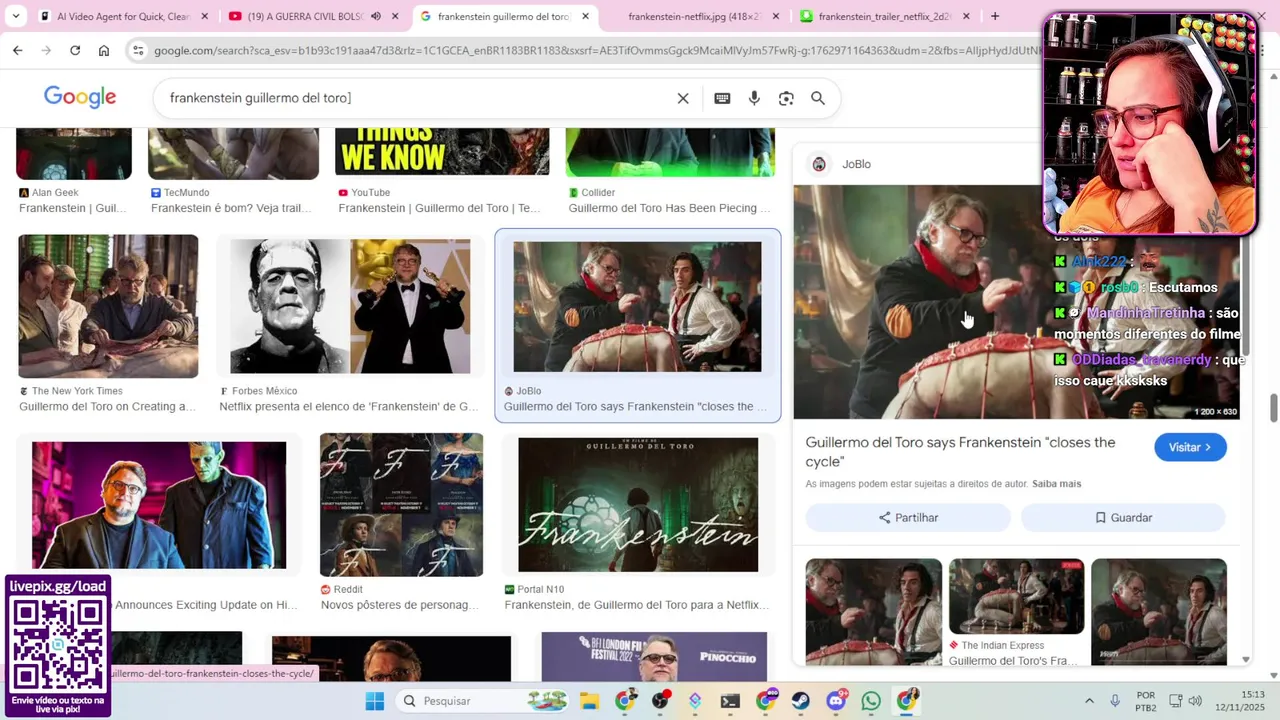The image size is (1280, 720).
Task: Open Discord from the taskbar
Action: pyautogui.click(x=837, y=701)
